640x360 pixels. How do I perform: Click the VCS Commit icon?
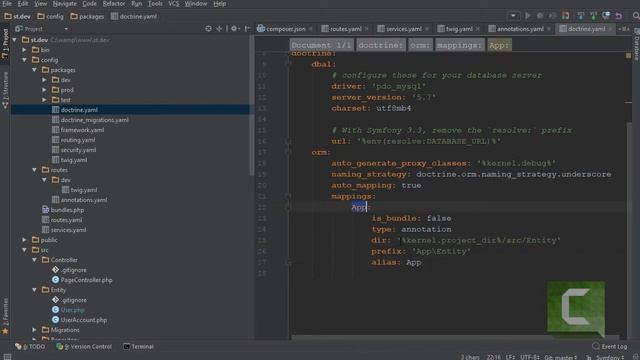click(x=593, y=16)
